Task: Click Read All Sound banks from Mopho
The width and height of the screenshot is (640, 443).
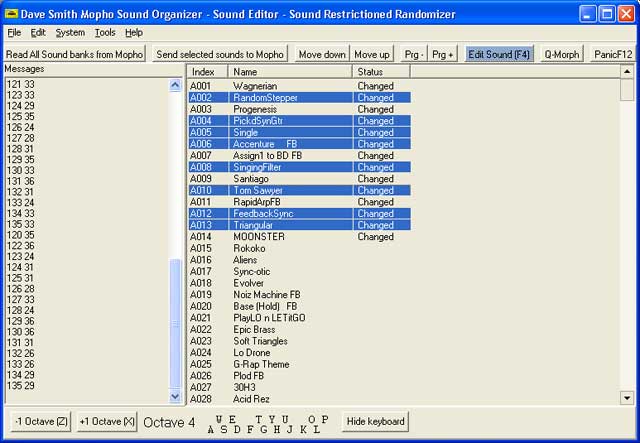Action: pos(74,54)
